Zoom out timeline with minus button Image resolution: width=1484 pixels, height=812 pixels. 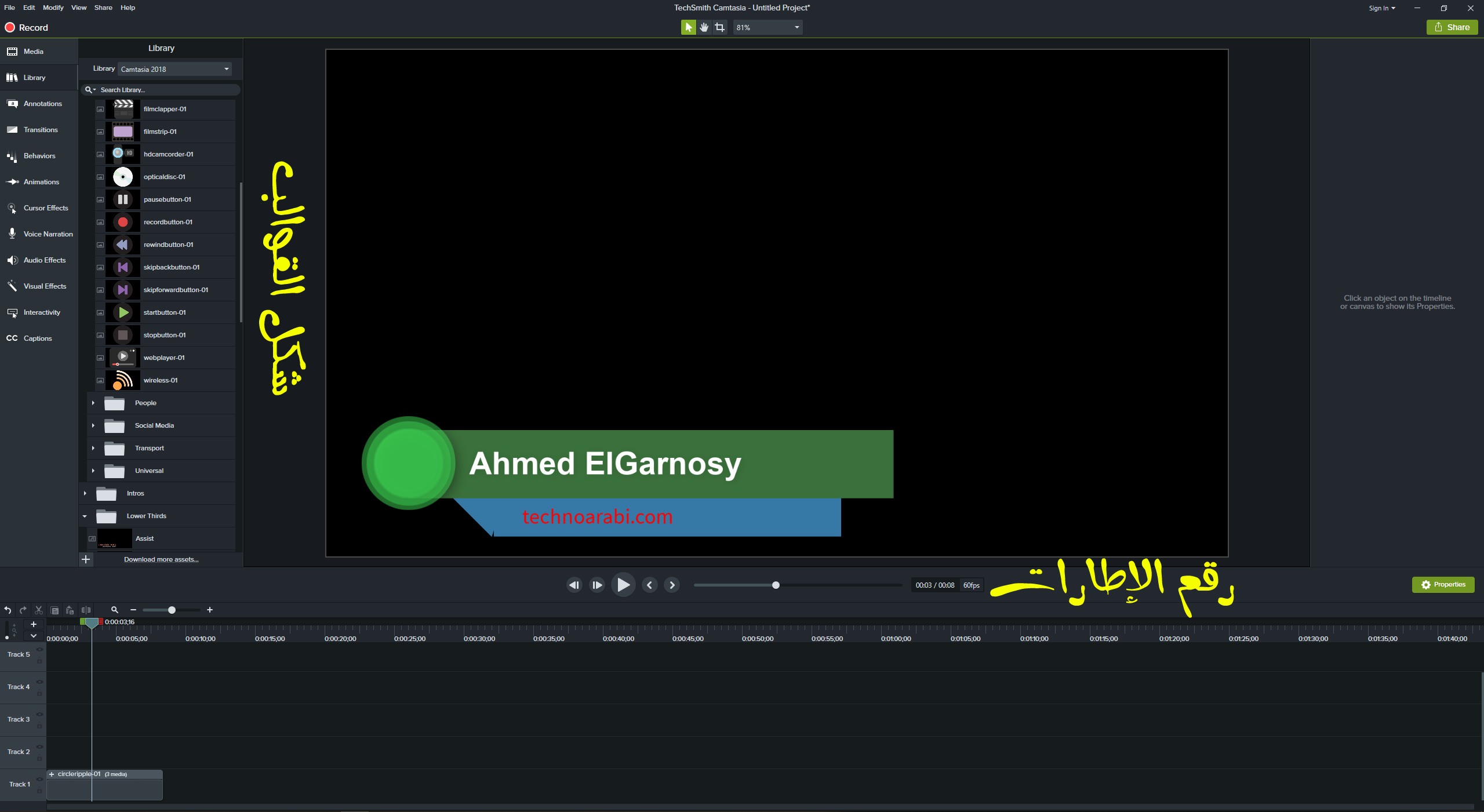pyautogui.click(x=133, y=610)
